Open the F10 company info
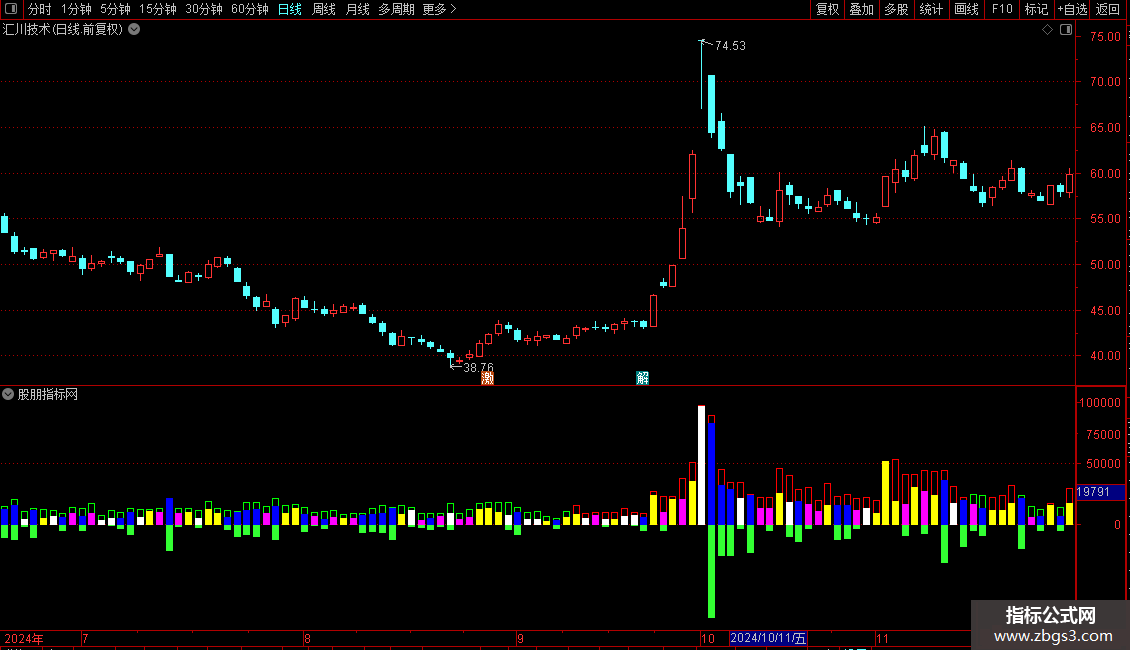This screenshot has width=1130, height=650. pyautogui.click(x=1002, y=9)
